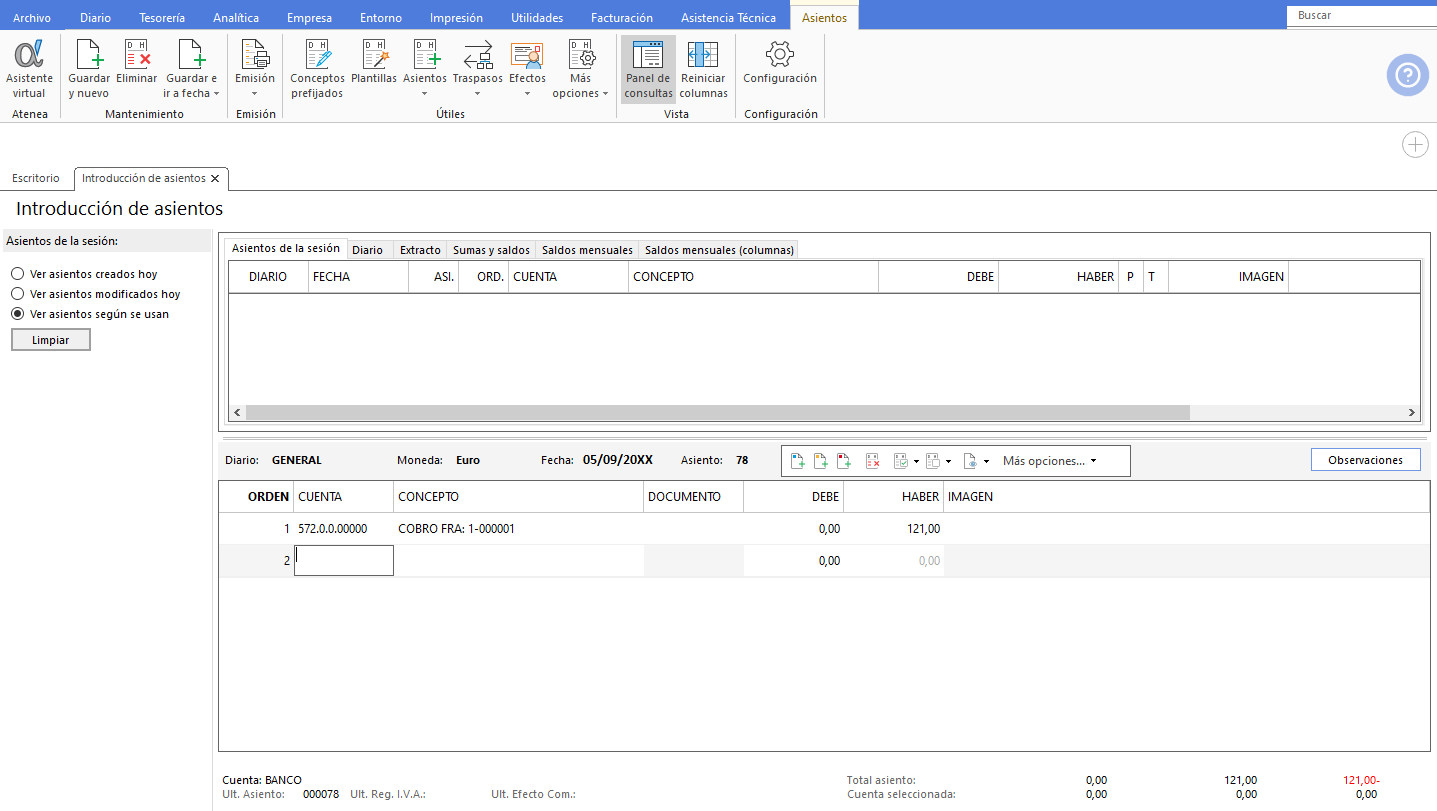Click the FECHA column header in session grid
The width and height of the screenshot is (1437, 811).
click(x=358, y=277)
